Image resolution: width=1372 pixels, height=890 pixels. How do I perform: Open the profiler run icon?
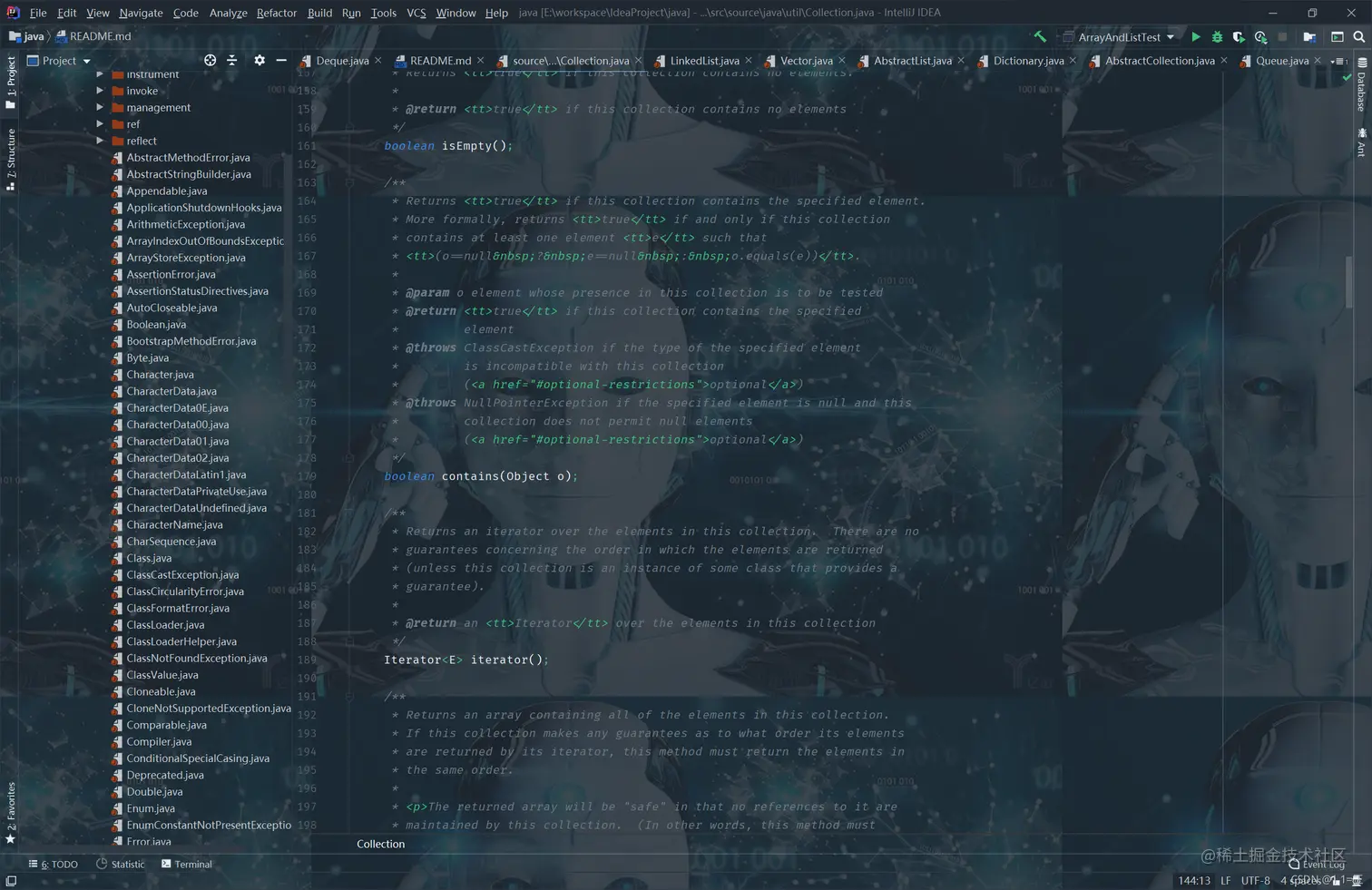(x=1260, y=36)
